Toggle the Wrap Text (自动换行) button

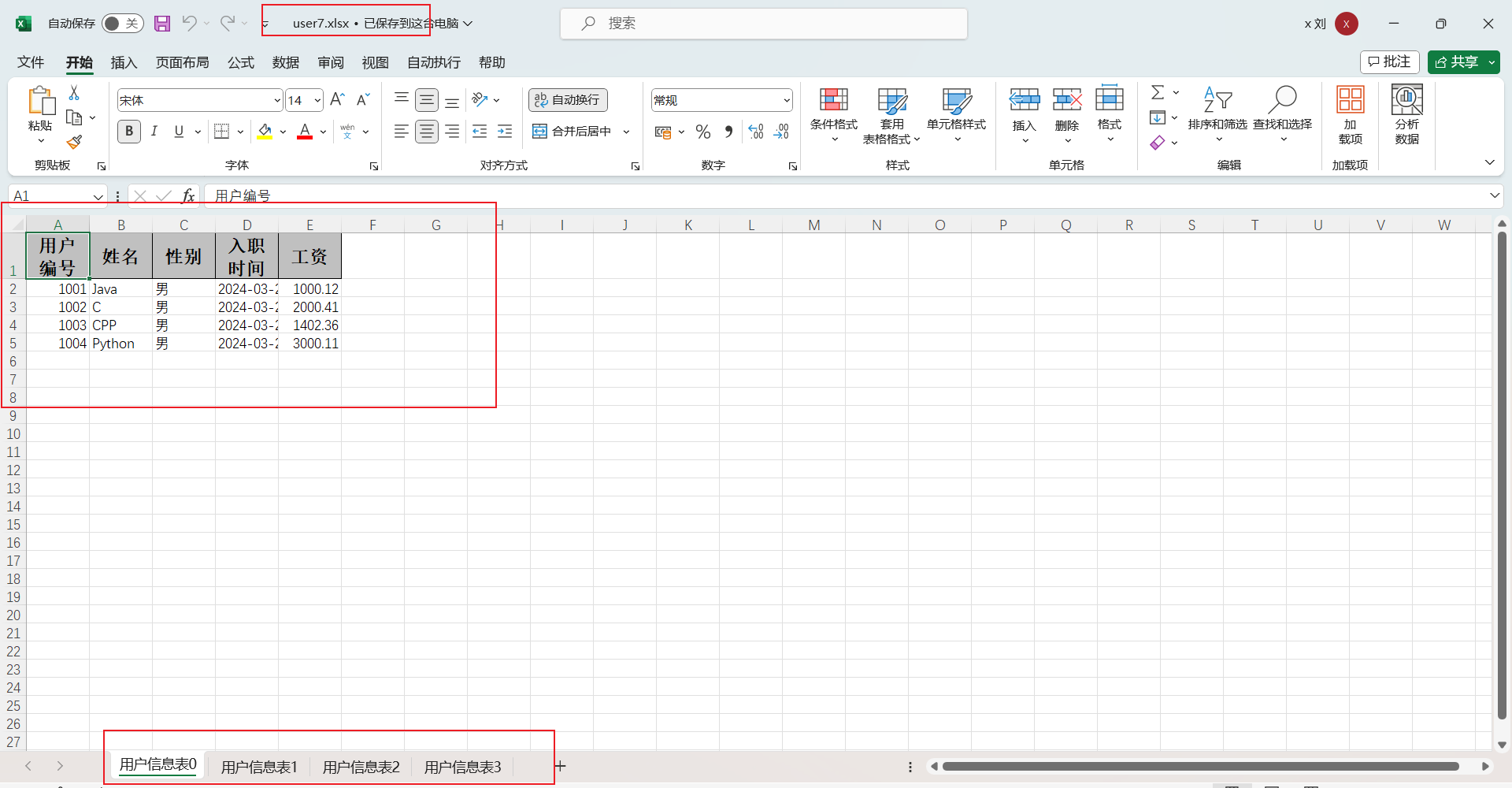568,100
